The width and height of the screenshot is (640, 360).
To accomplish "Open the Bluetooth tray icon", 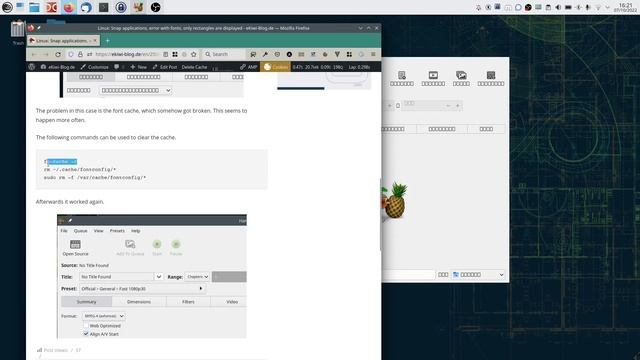I will [x=578, y=7].
